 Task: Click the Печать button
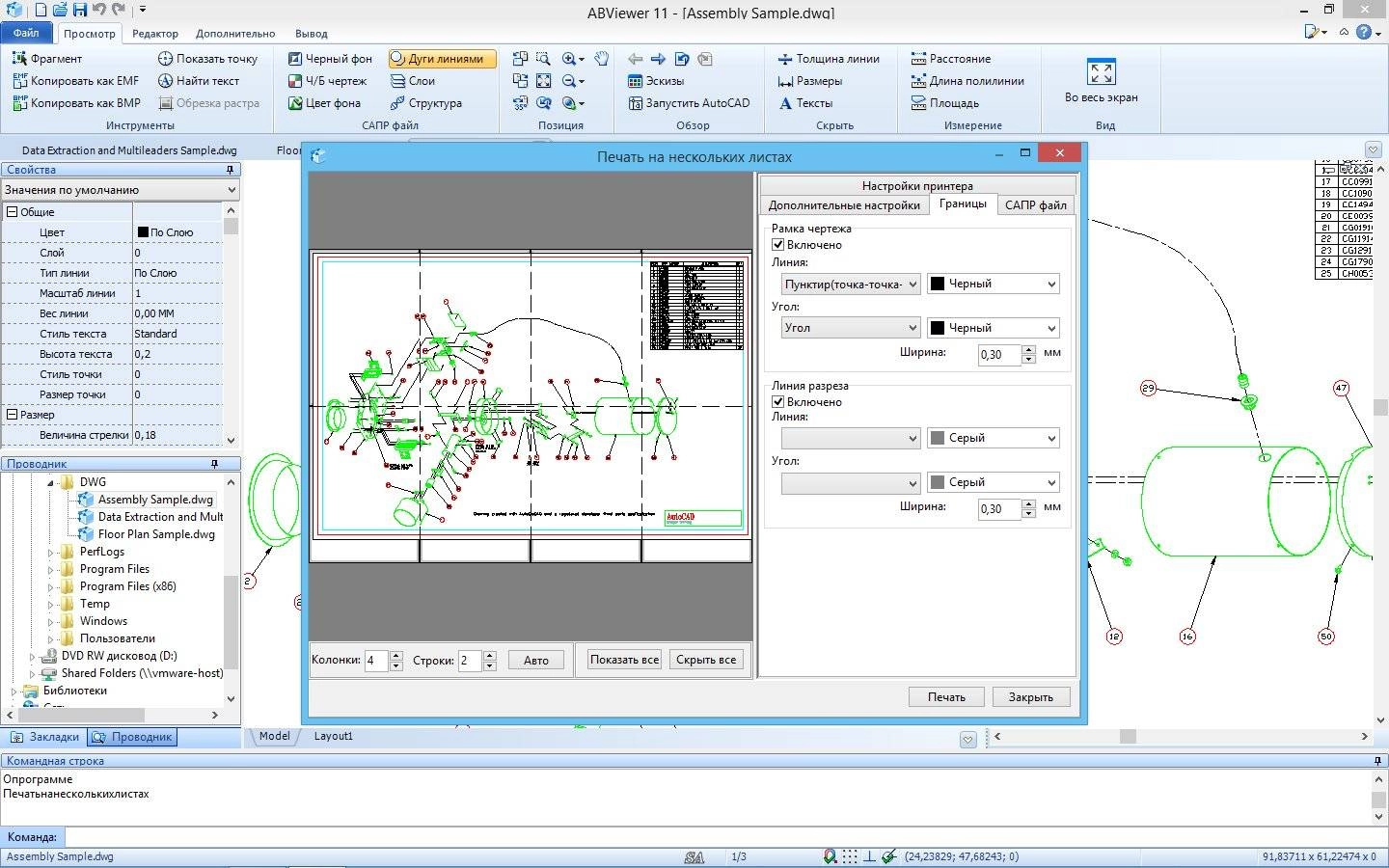click(946, 697)
